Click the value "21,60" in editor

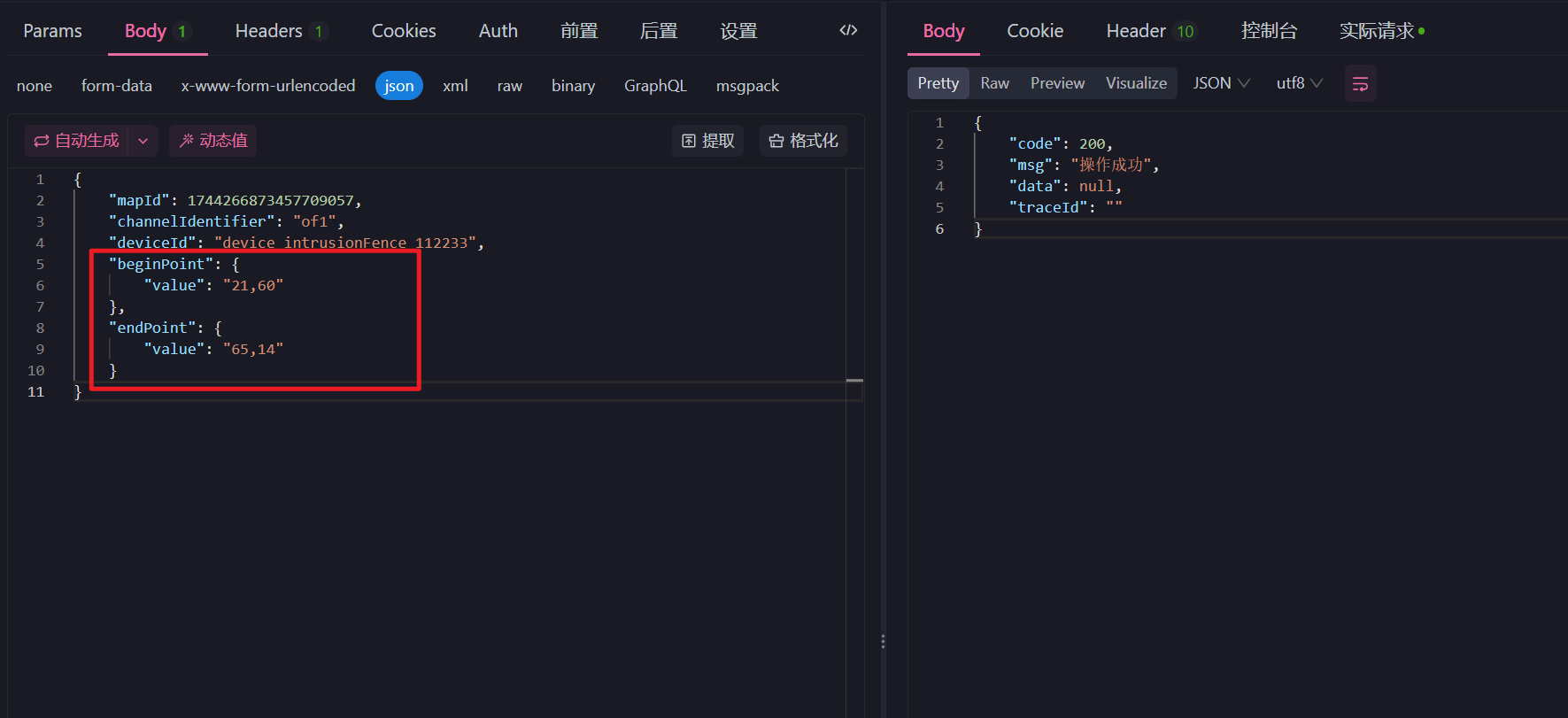pos(253,286)
